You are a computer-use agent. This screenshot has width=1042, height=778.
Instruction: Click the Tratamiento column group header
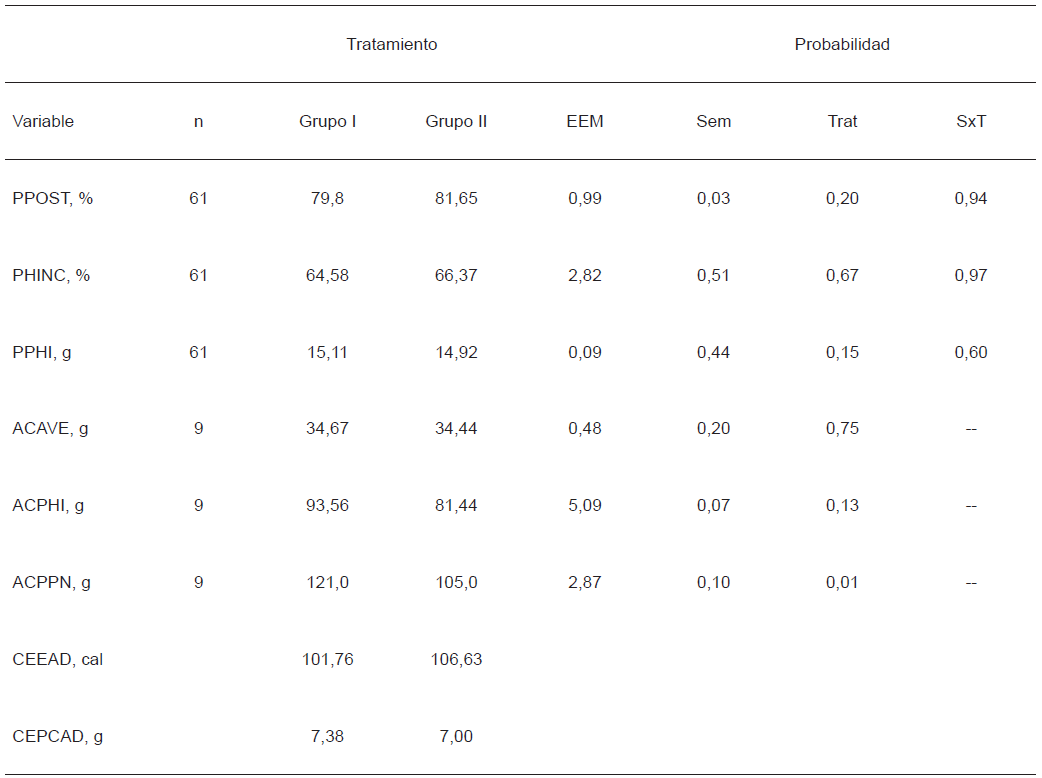tap(392, 44)
